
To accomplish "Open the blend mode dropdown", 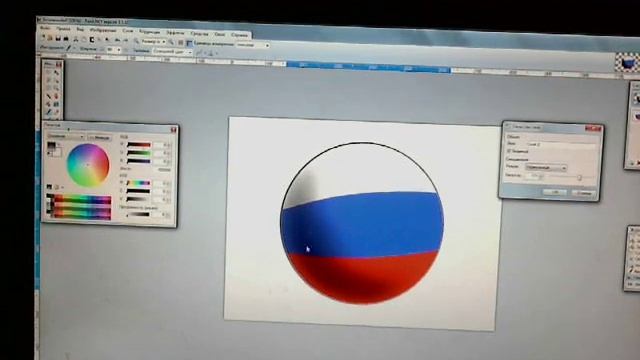I will (546, 168).
